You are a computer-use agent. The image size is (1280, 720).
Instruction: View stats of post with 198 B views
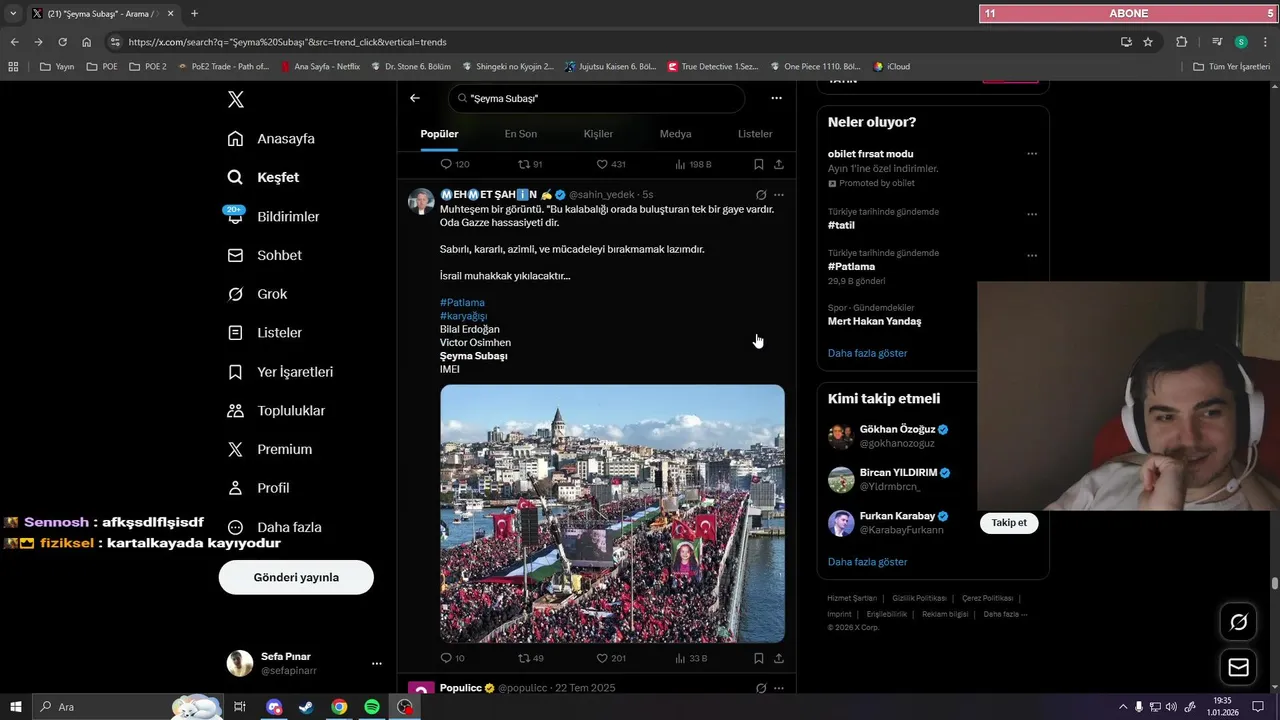pyautogui.click(x=693, y=164)
